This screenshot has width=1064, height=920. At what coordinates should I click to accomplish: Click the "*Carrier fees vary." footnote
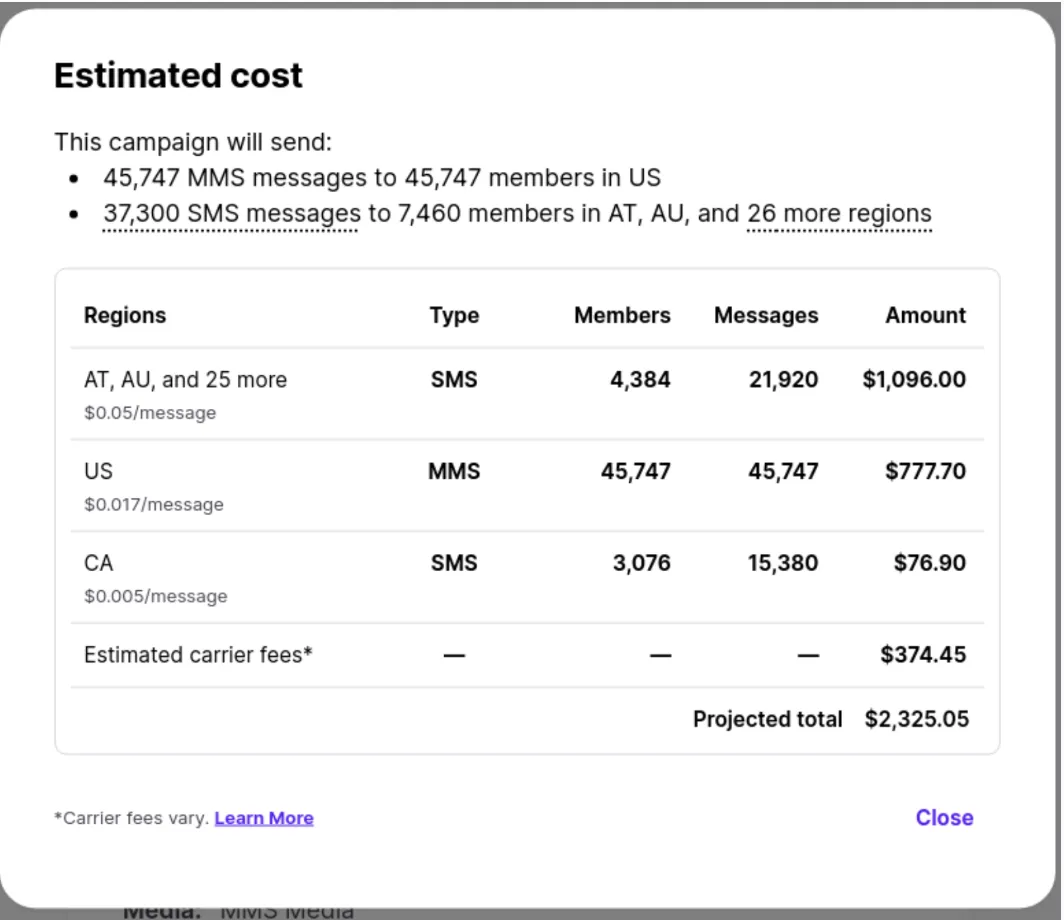[x=130, y=817]
